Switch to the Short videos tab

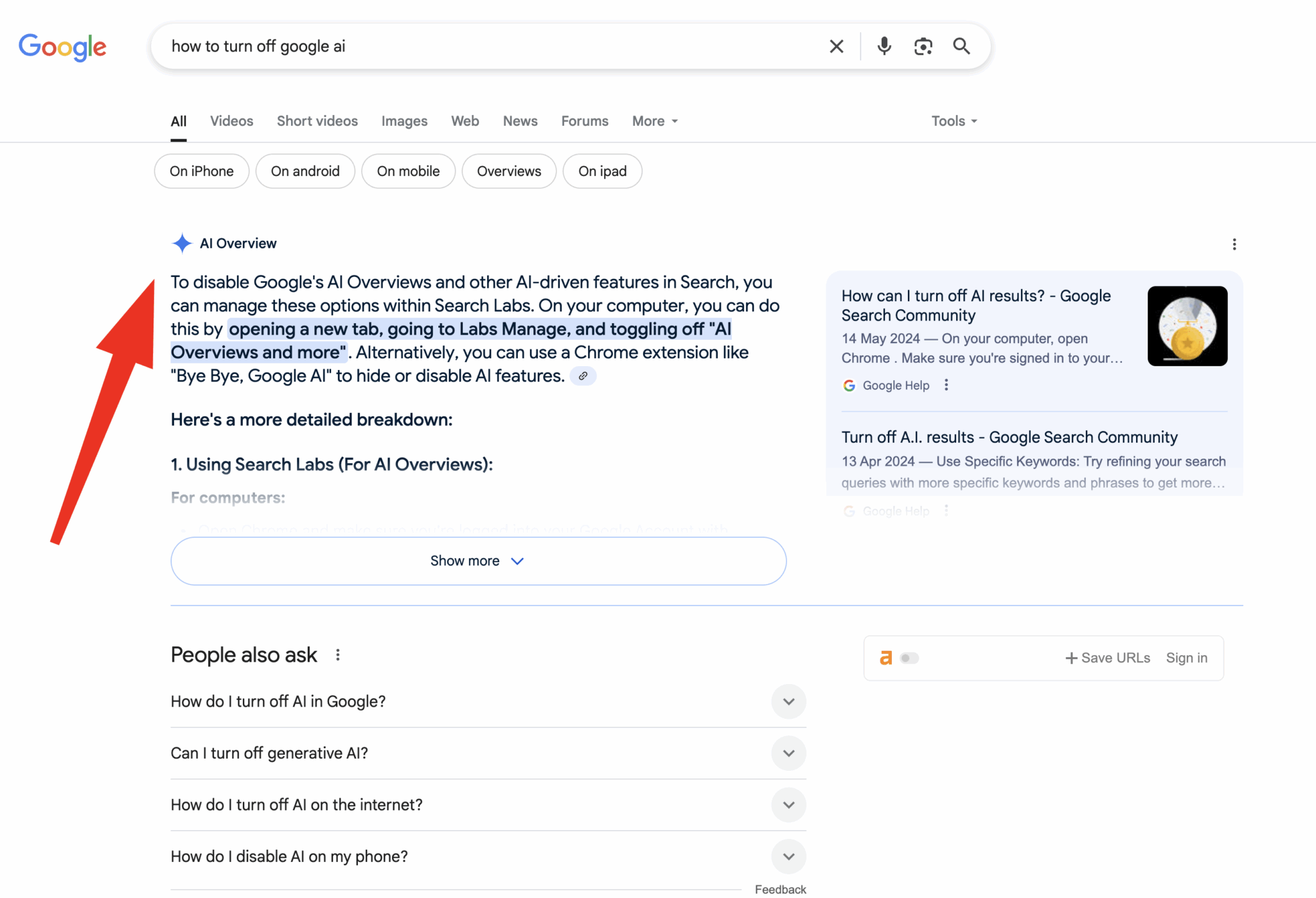(317, 121)
